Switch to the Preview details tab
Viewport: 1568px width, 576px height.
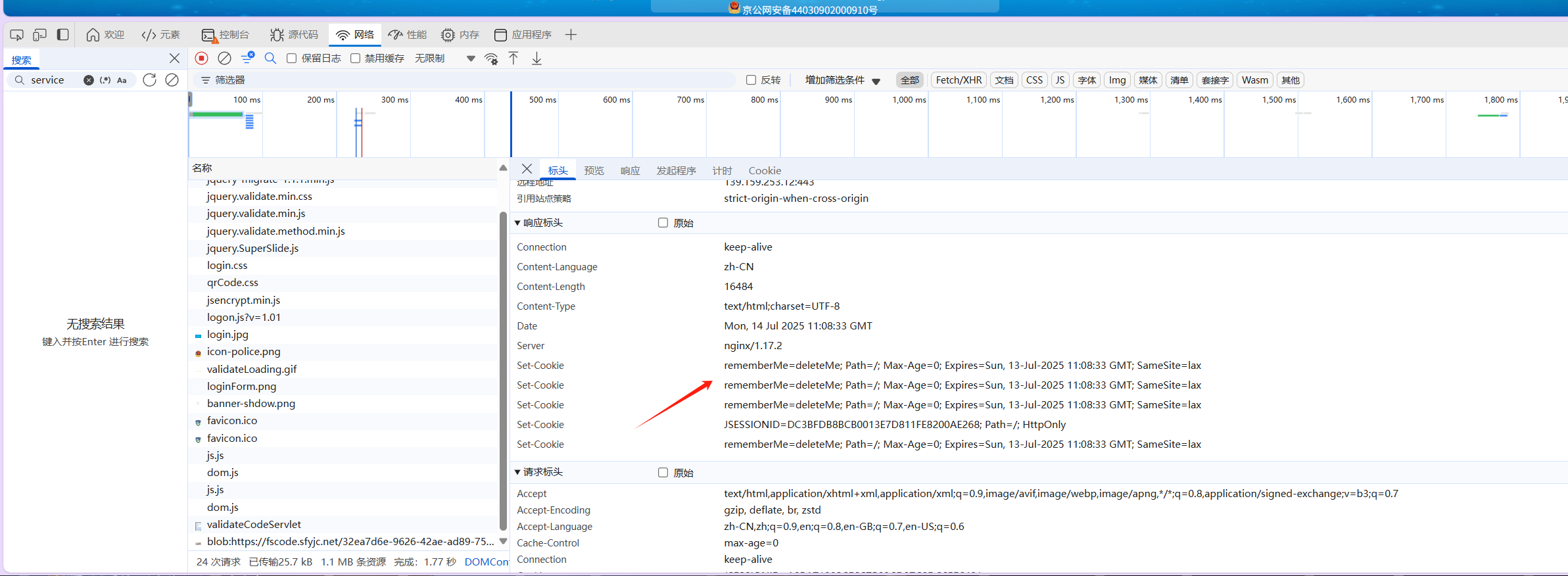click(x=594, y=170)
